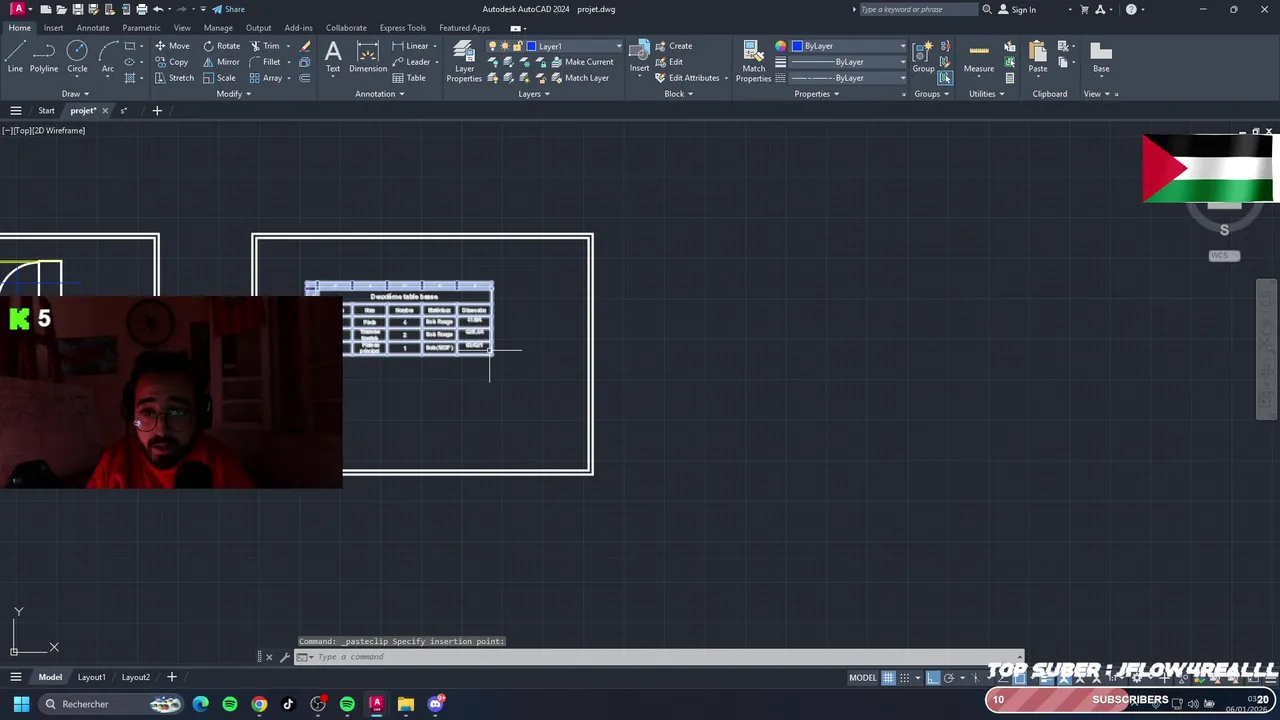
Task: Expand the Layers panel
Action: coord(534,94)
